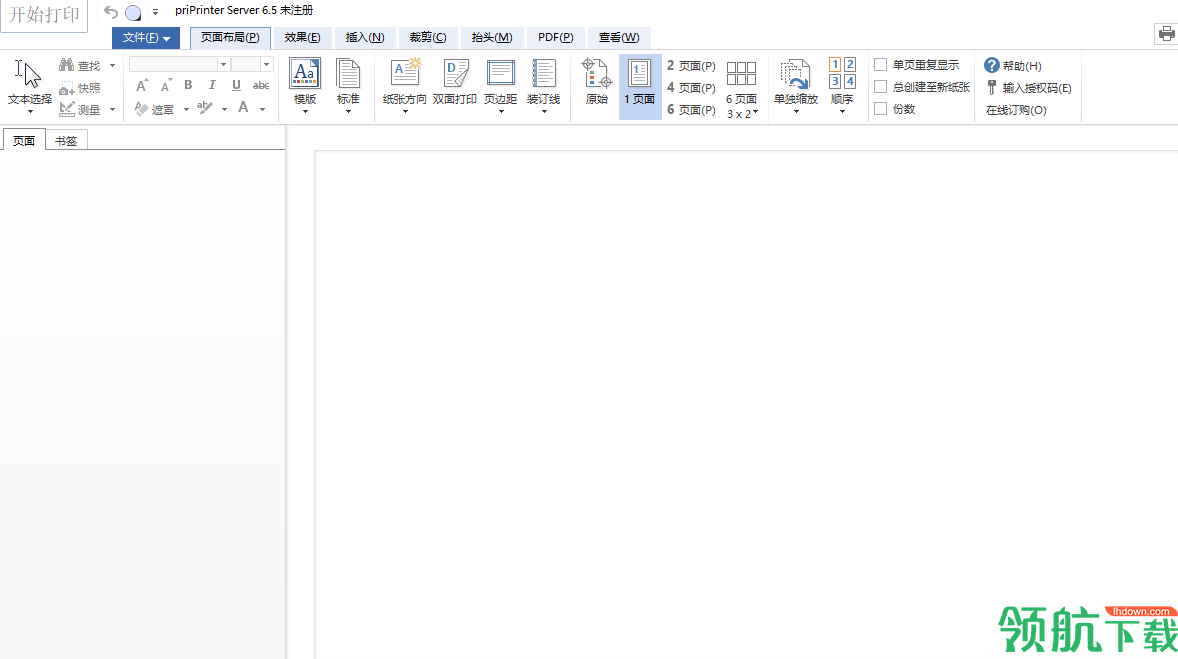The height and width of the screenshot is (659, 1178).
Task: Select the 遮罩 mask tool
Action: (x=155, y=109)
